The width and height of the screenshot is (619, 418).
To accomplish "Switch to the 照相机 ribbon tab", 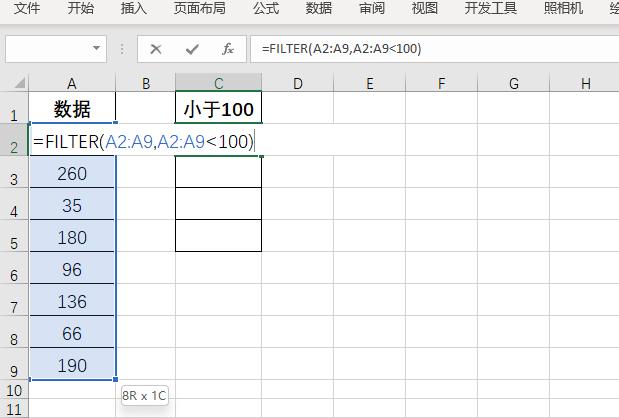I will pos(563,8).
